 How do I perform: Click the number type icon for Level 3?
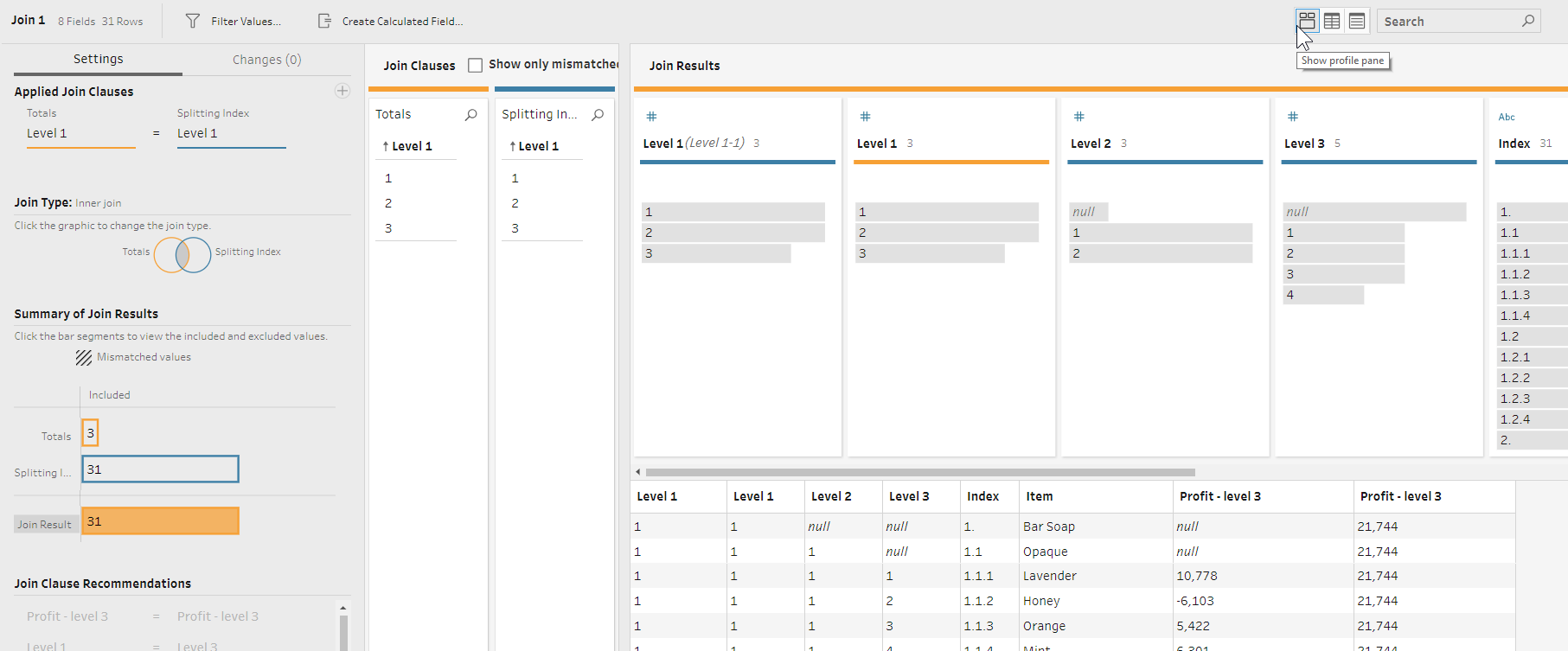click(x=1293, y=117)
